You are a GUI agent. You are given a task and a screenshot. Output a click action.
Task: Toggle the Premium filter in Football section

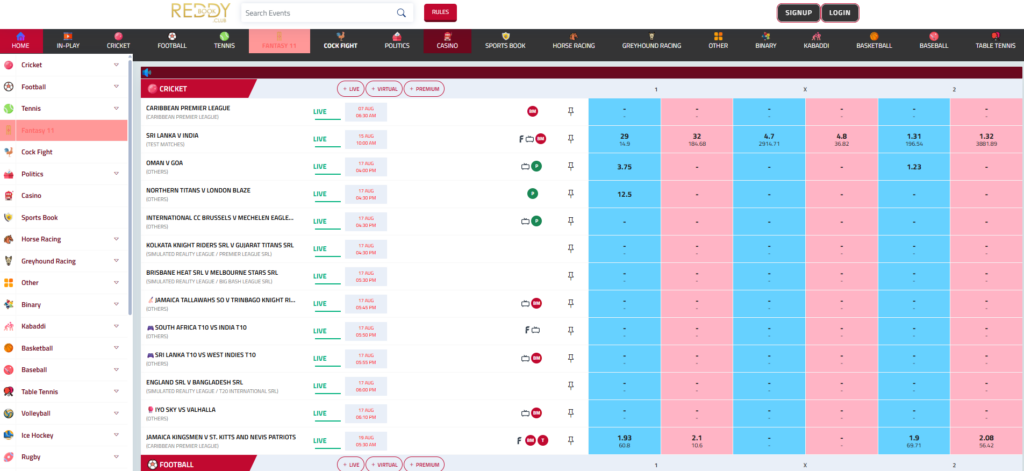pyautogui.click(x=424, y=464)
